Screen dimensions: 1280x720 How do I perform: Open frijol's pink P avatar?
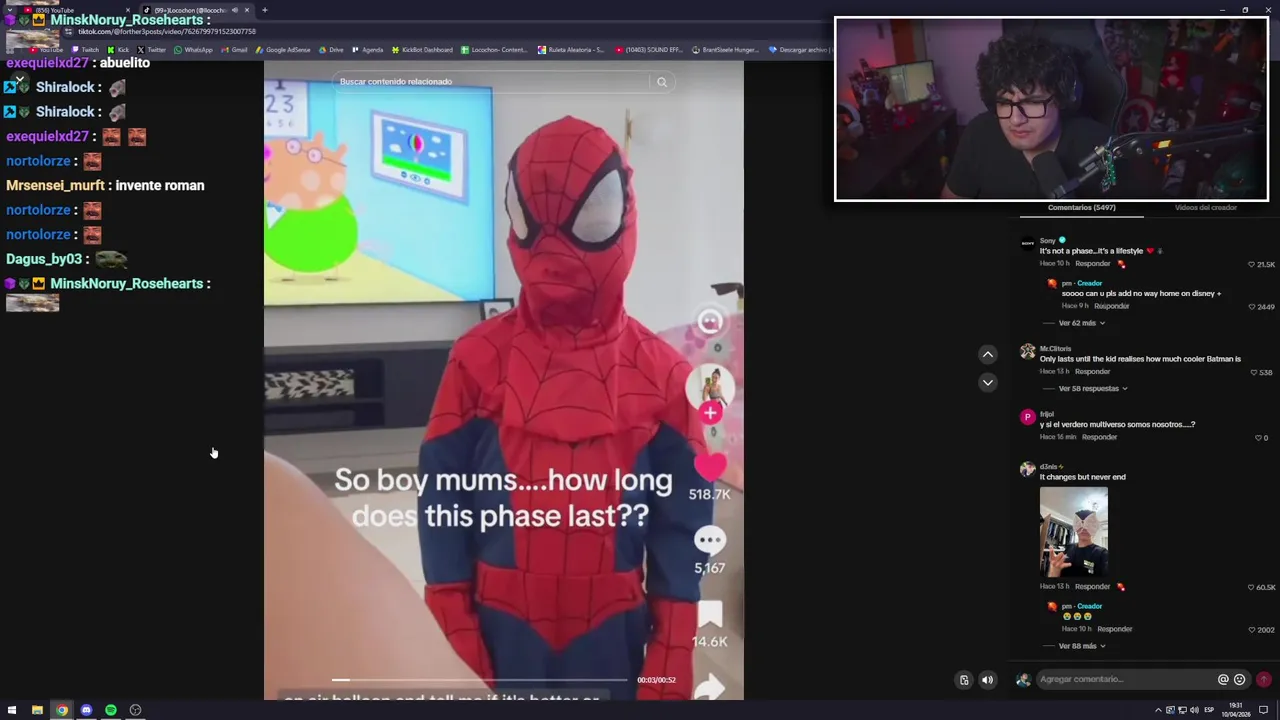pyautogui.click(x=1027, y=417)
